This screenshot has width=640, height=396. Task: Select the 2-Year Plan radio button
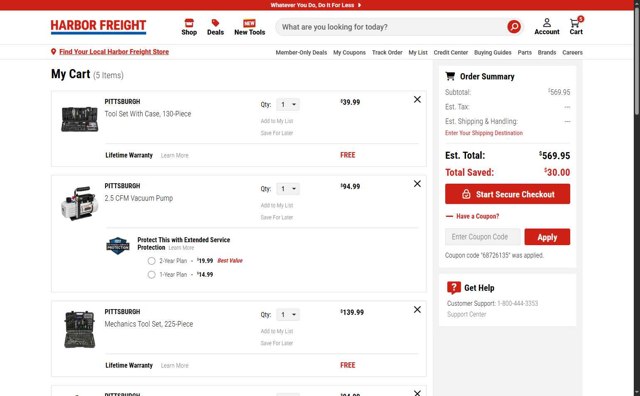[151, 261]
